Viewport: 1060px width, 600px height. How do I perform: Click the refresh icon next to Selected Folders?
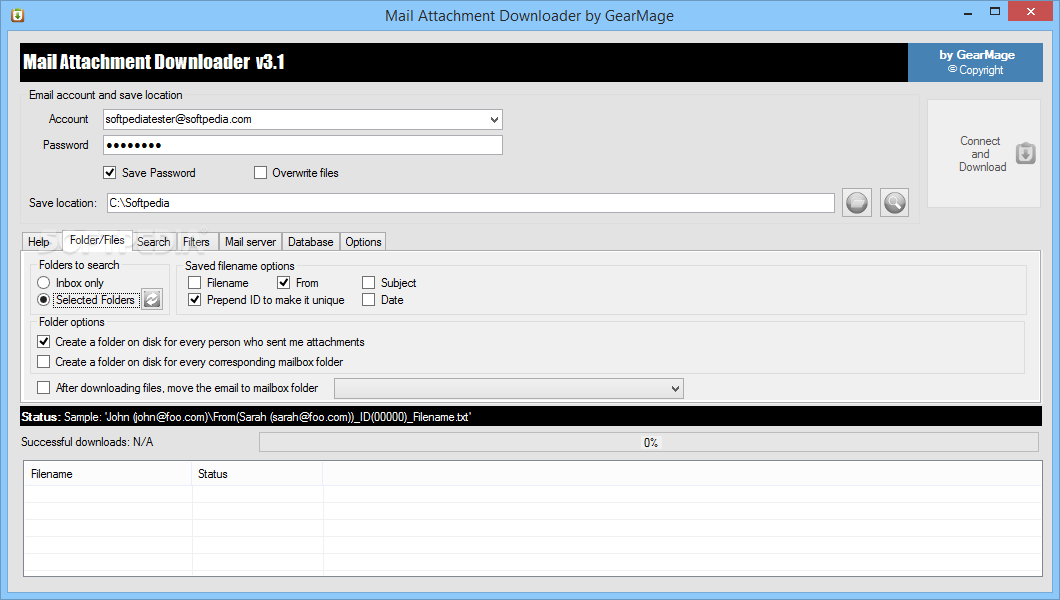coord(152,299)
